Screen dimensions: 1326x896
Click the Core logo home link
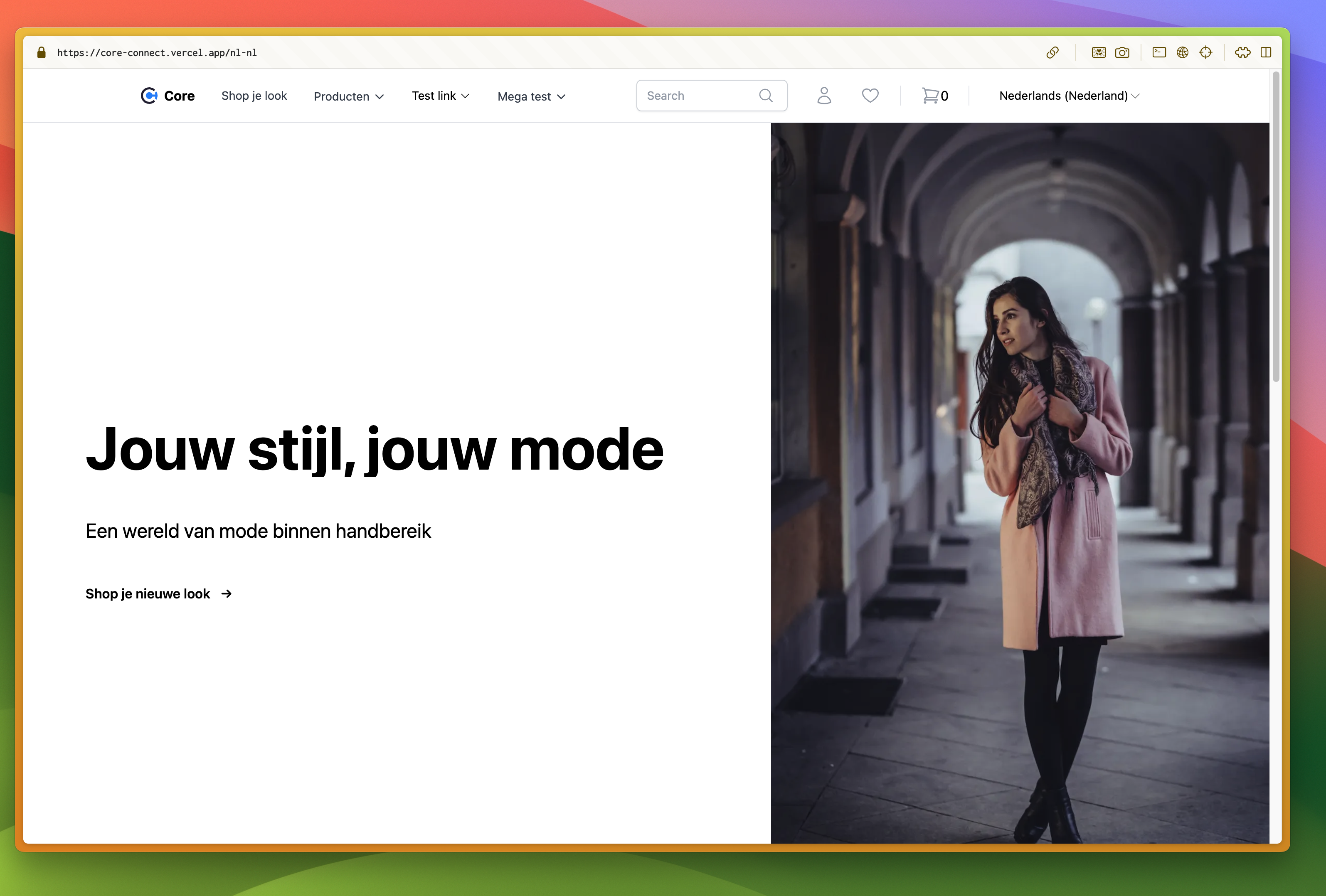coord(168,96)
